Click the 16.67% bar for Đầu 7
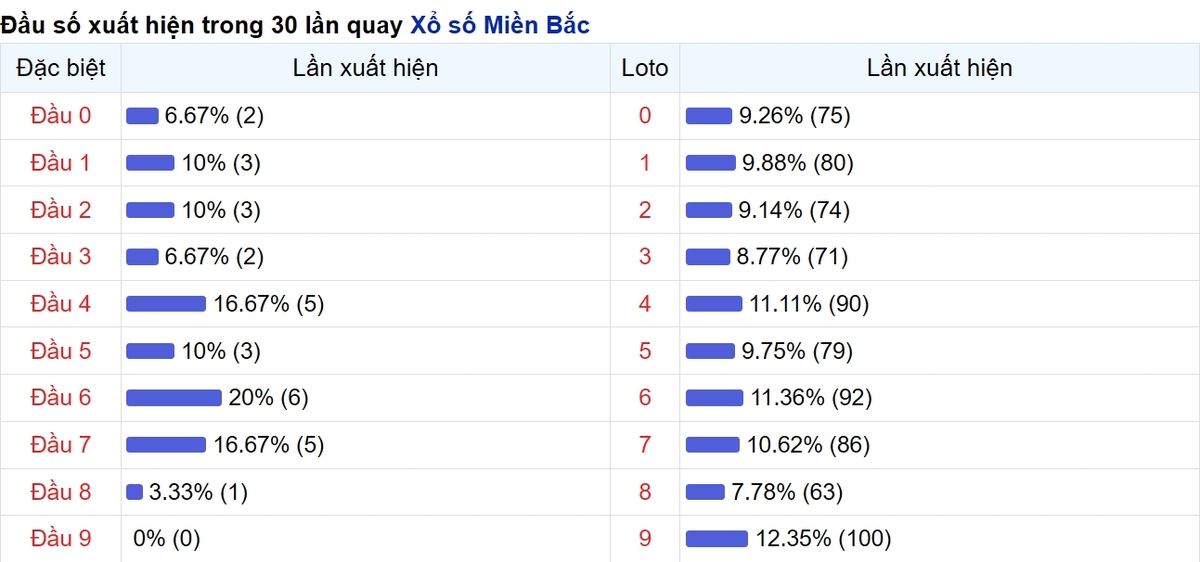Screen dimensions: 1200x562 click(166, 445)
